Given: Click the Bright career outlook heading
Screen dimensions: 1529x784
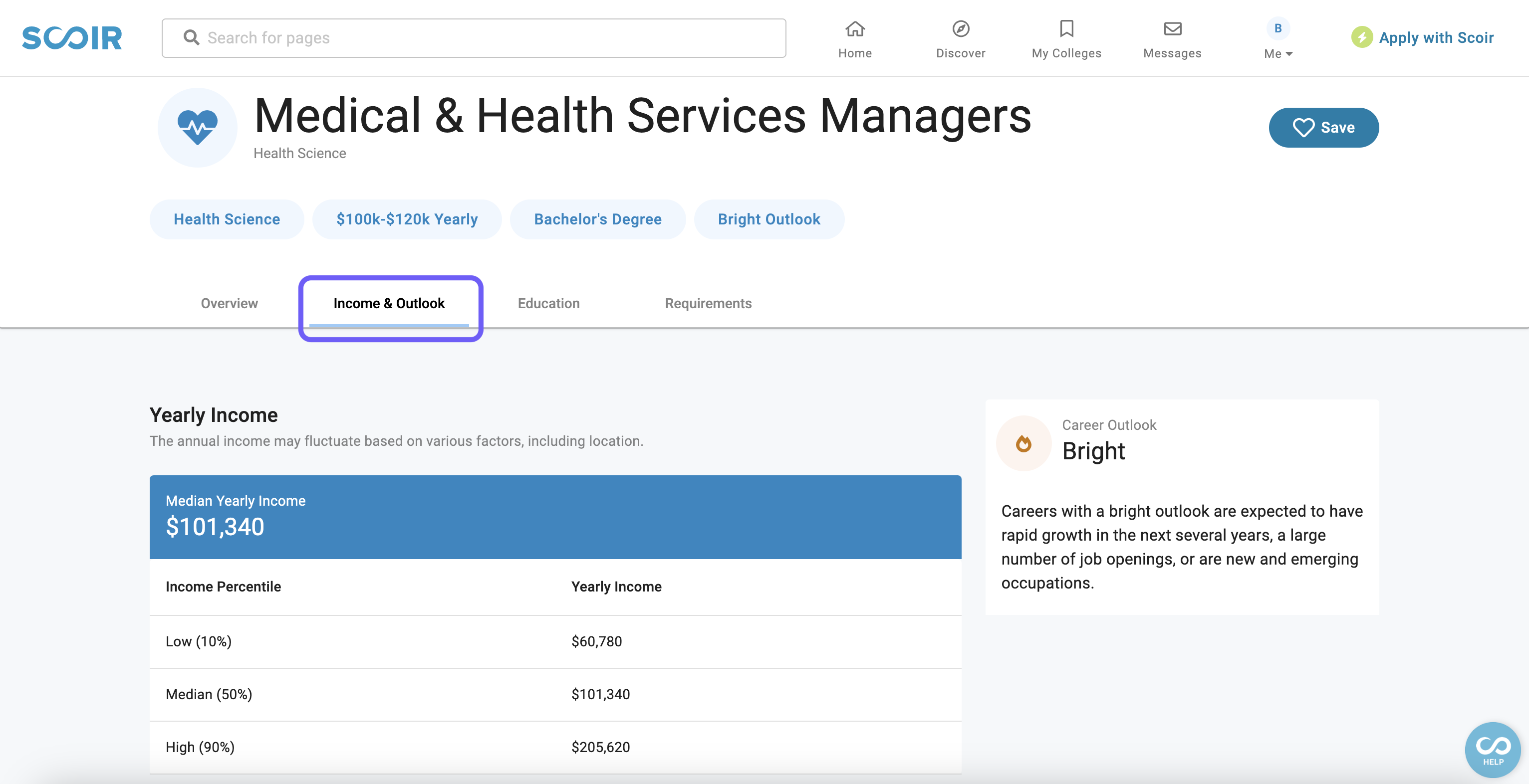Looking at the screenshot, I should (x=1093, y=451).
